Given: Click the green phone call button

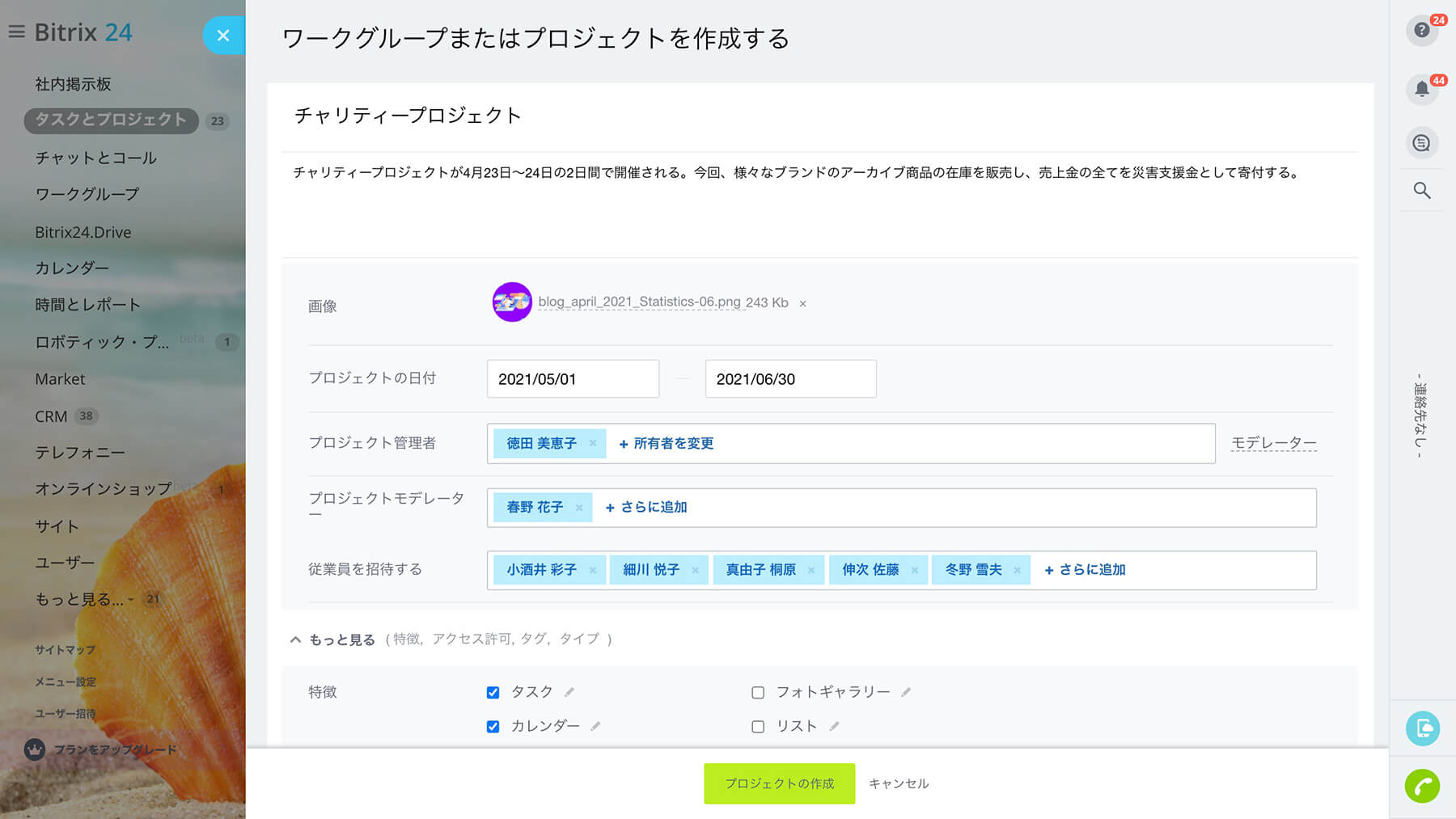Looking at the screenshot, I should point(1423,786).
